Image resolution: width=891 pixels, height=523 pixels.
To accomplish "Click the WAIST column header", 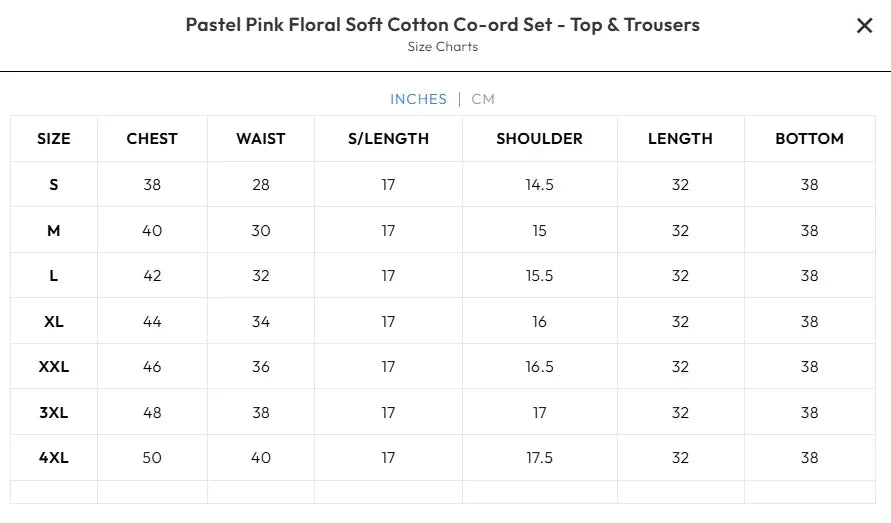I will pos(261,139).
